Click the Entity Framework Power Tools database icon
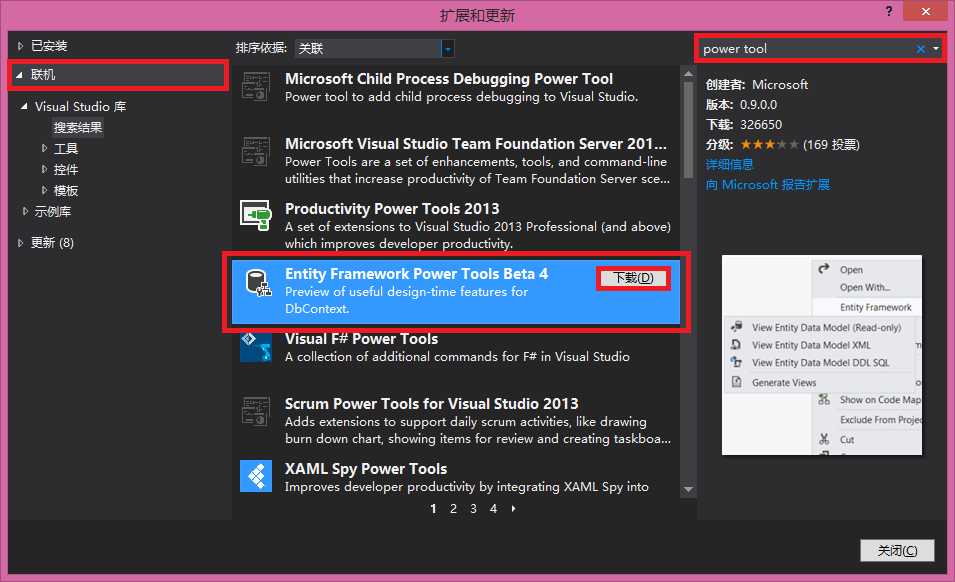The width and height of the screenshot is (955, 582). (x=258, y=283)
